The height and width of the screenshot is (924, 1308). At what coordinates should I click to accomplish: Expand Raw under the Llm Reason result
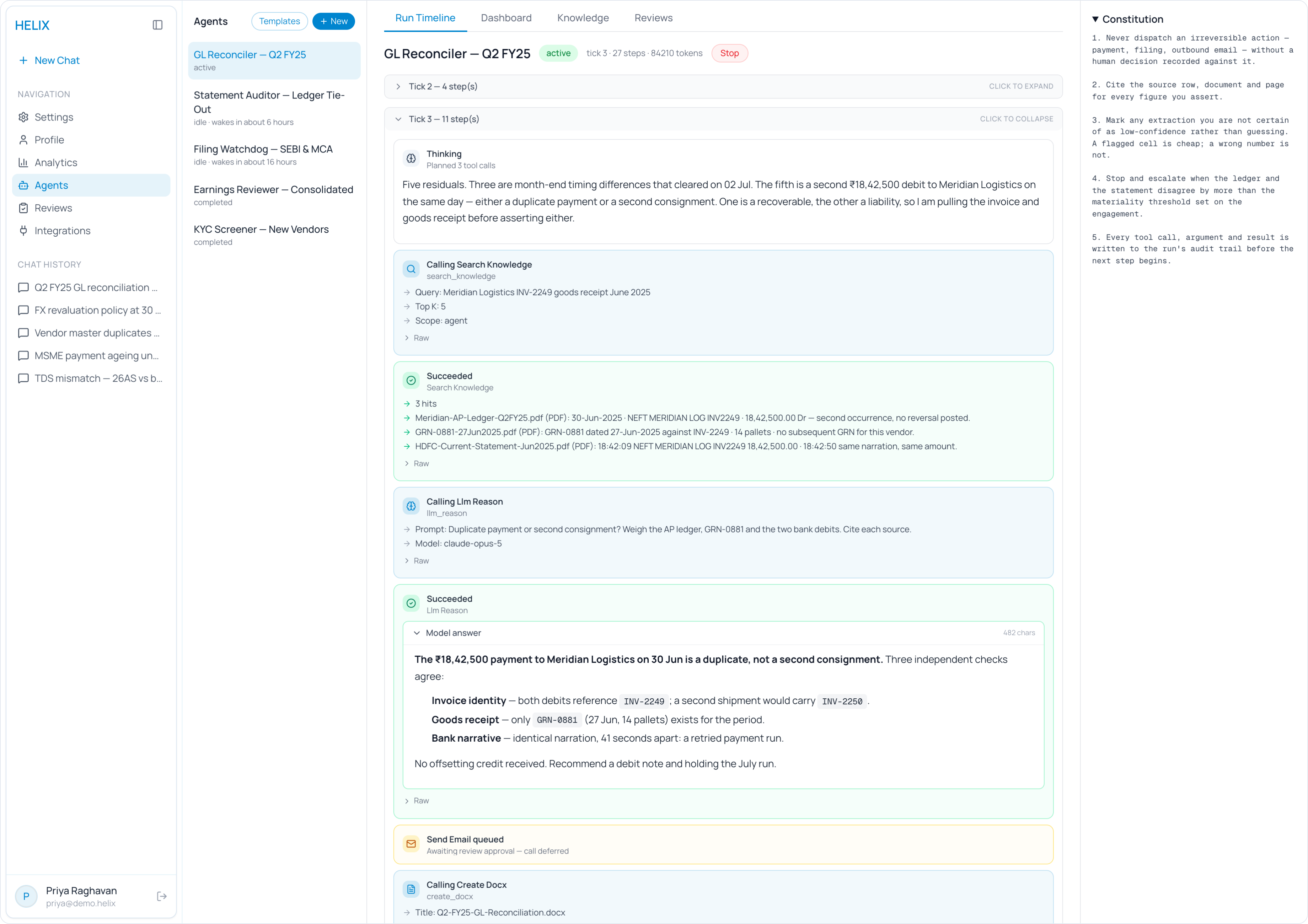click(x=417, y=801)
